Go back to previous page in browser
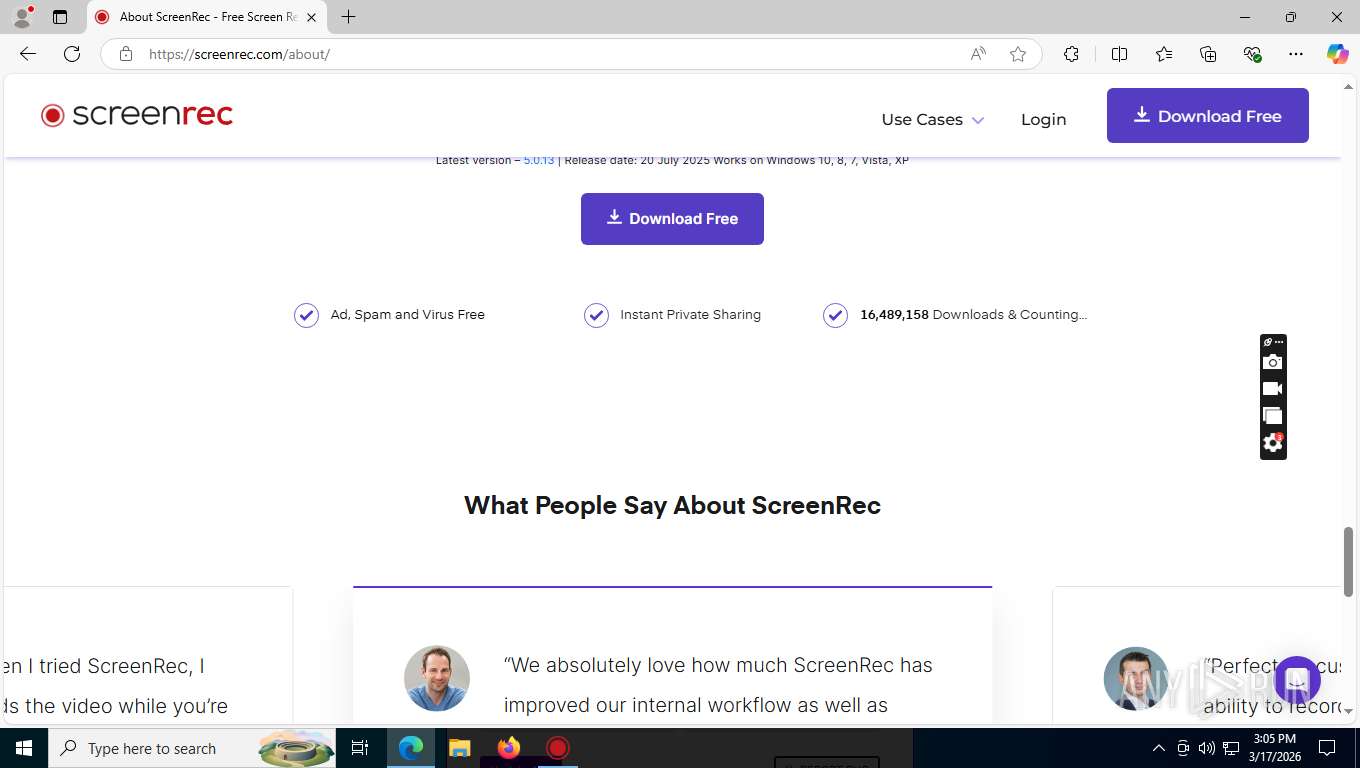Screen dimensions: 1360x768 pyautogui.click(x=28, y=54)
